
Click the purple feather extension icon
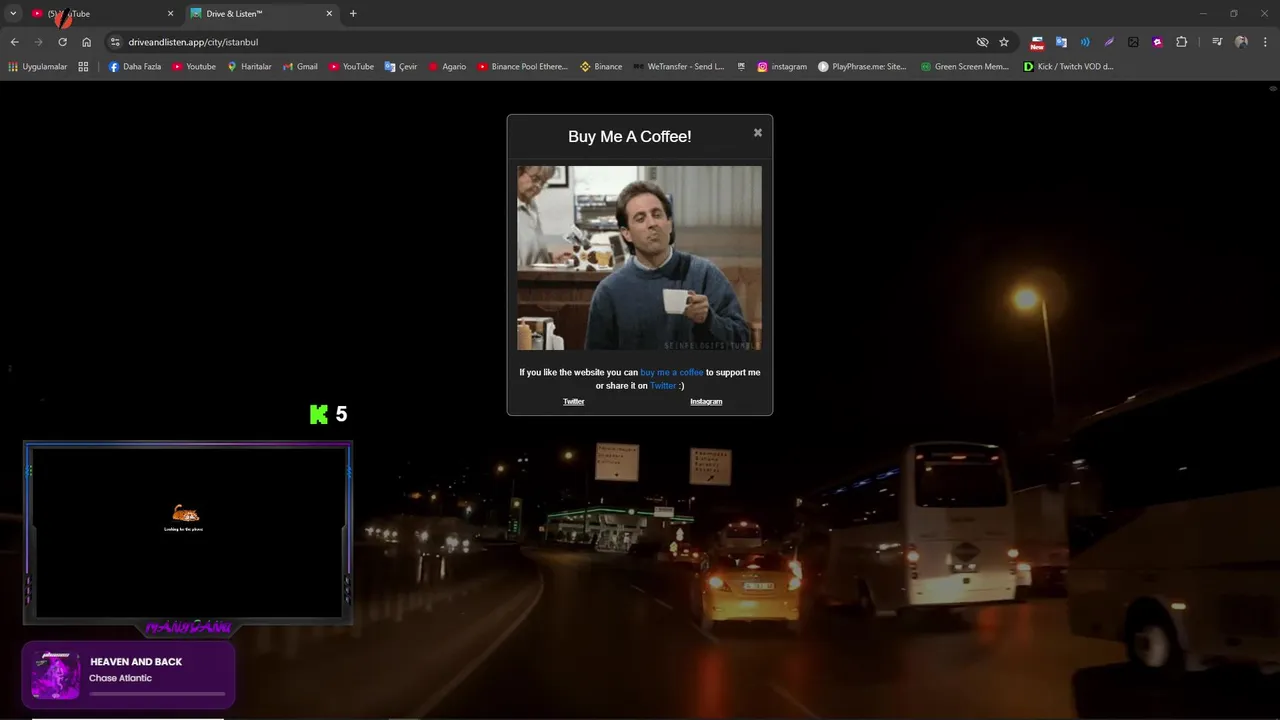[x=1109, y=42]
